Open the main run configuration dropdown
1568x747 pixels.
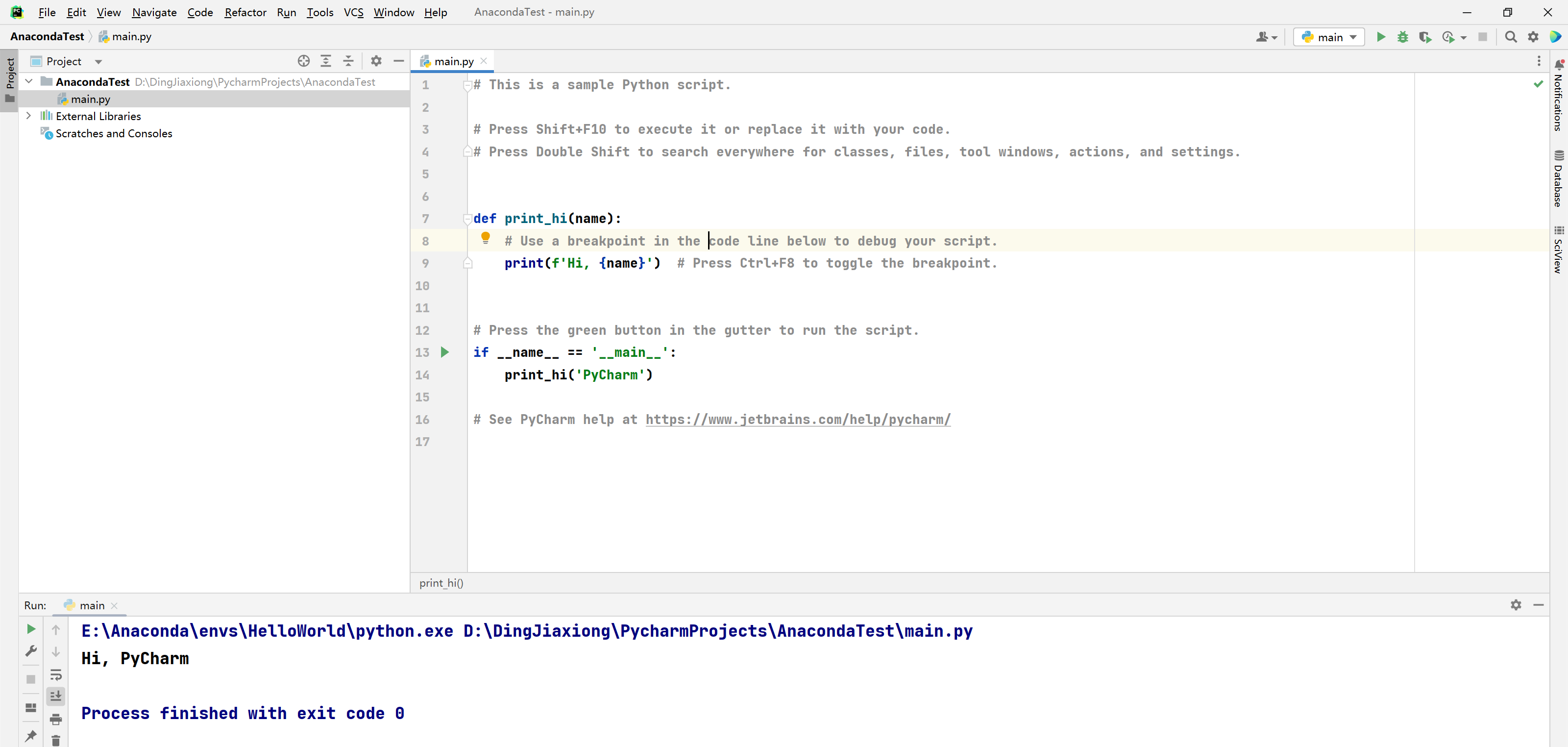coord(1329,37)
